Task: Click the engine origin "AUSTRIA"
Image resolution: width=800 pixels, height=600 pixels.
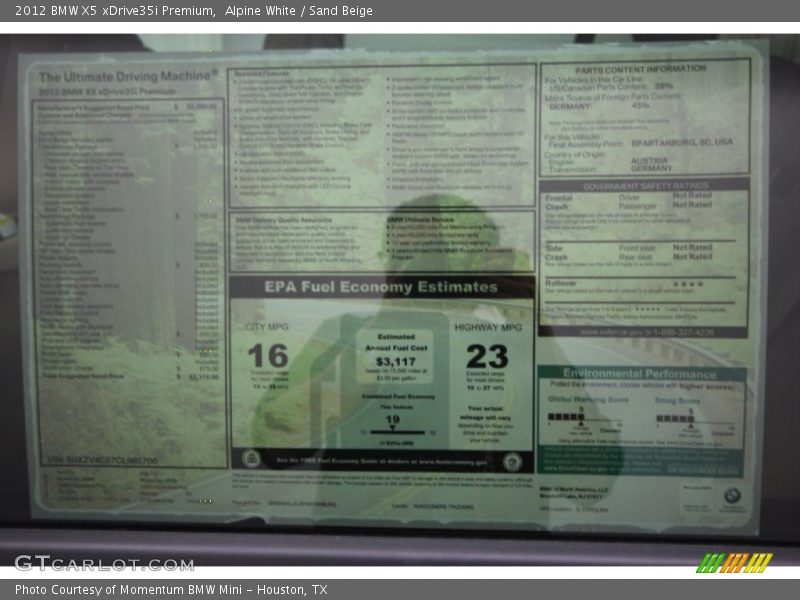Action: click(649, 160)
